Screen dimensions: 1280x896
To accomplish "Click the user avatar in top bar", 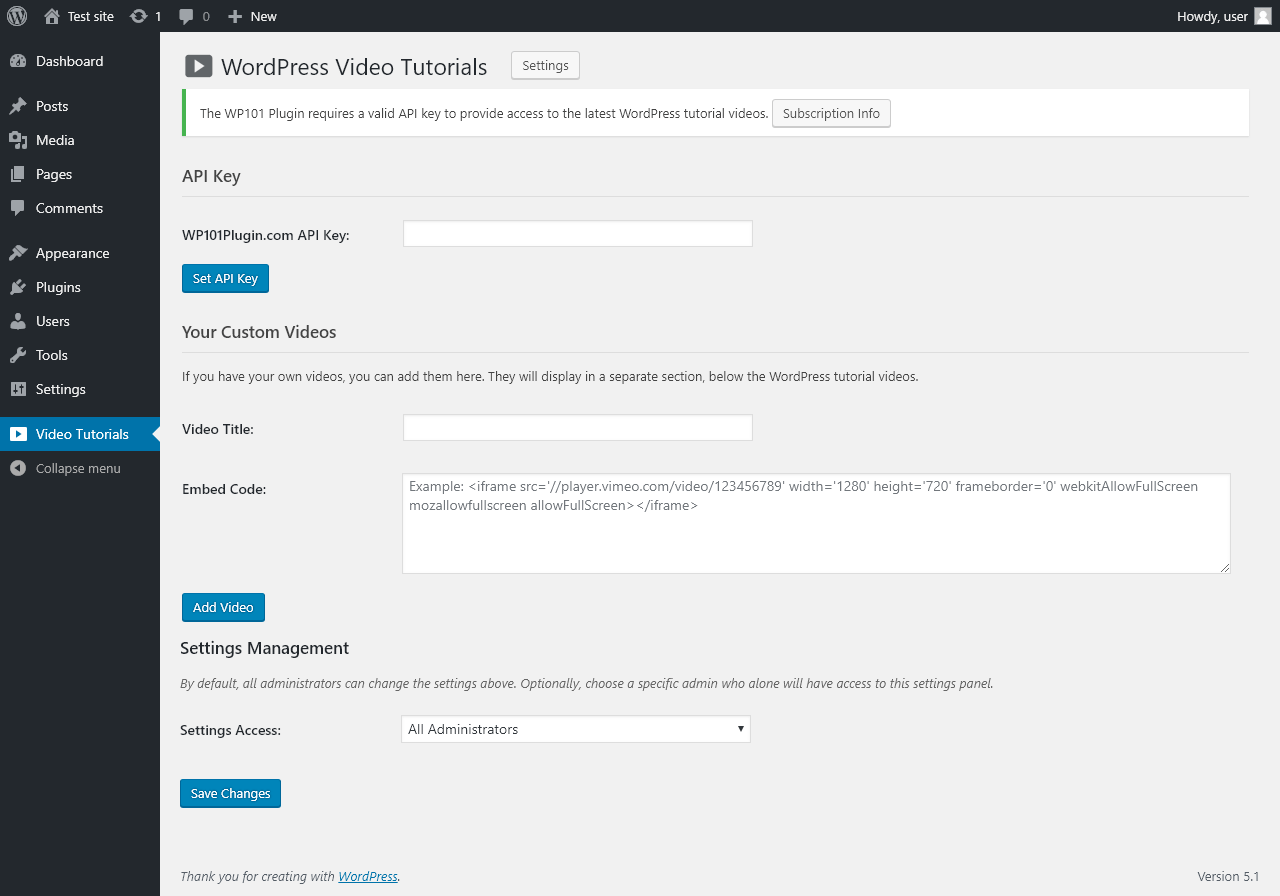I will click(1263, 16).
